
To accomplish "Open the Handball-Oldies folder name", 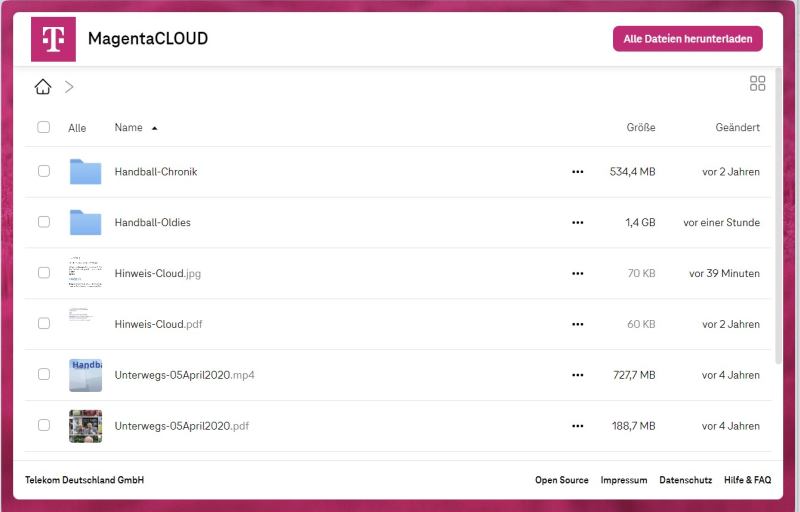I will (153, 222).
